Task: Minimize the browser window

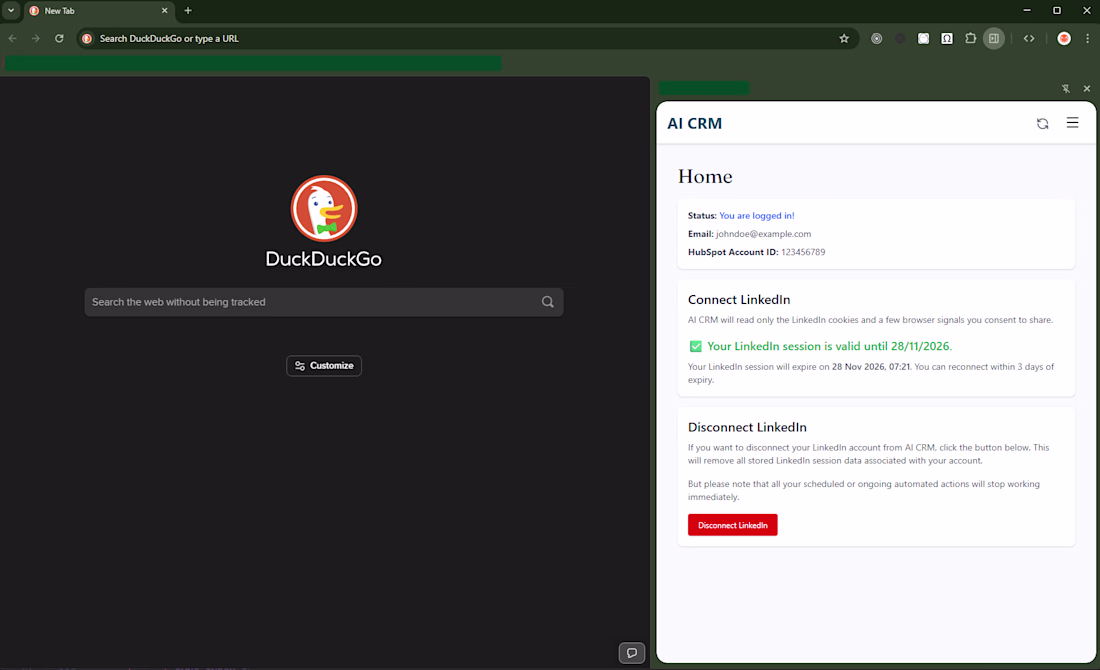Action: click(x=1027, y=11)
